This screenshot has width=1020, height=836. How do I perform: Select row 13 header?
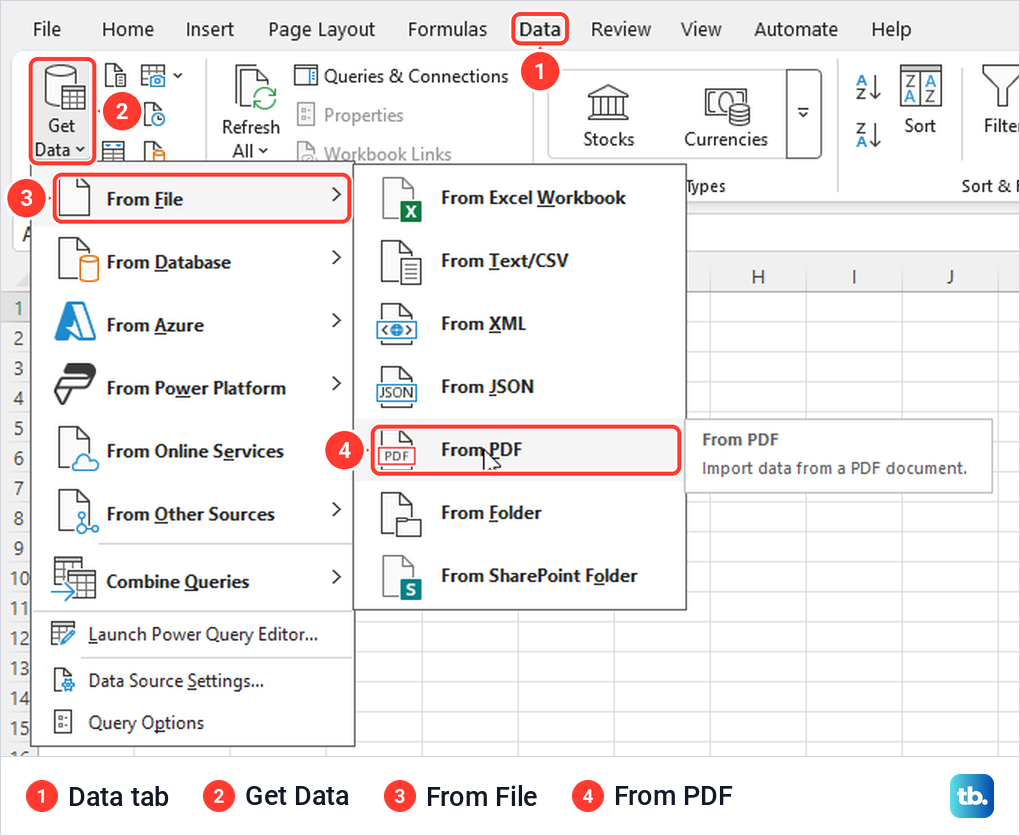pos(19,668)
